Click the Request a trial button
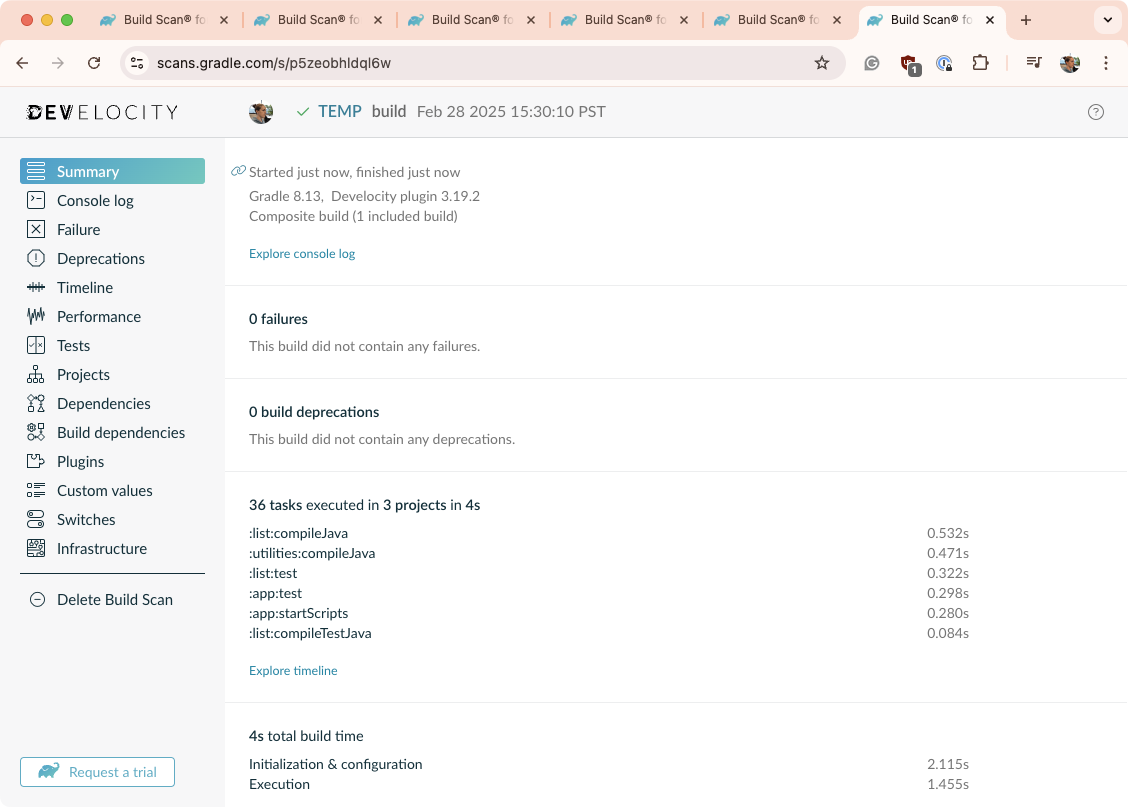Viewport: 1128px width, 807px height. pos(97,772)
